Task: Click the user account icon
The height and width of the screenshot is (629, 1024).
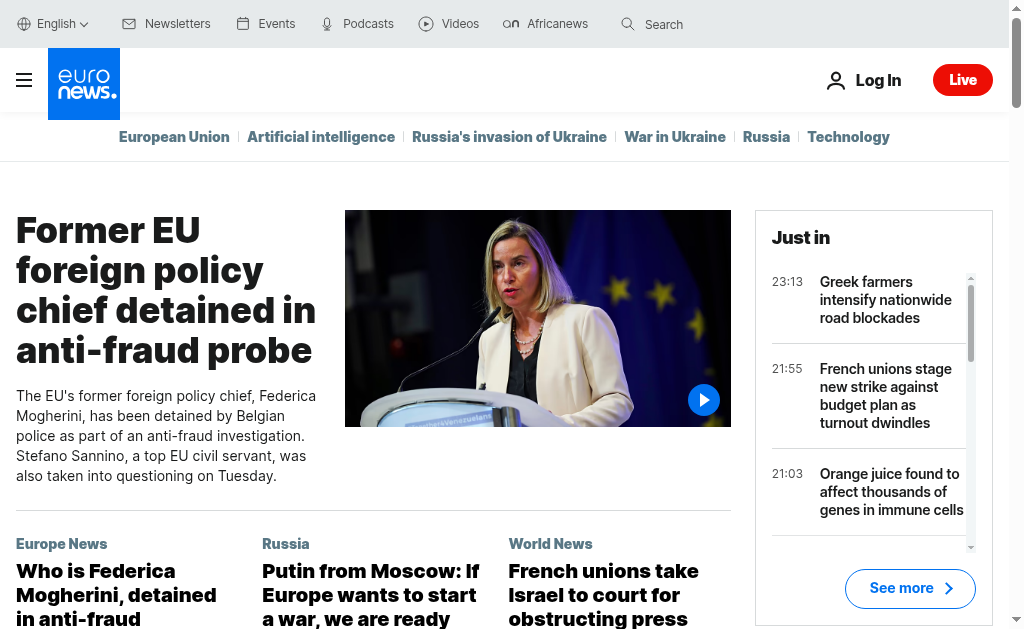Action: pyautogui.click(x=835, y=81)
